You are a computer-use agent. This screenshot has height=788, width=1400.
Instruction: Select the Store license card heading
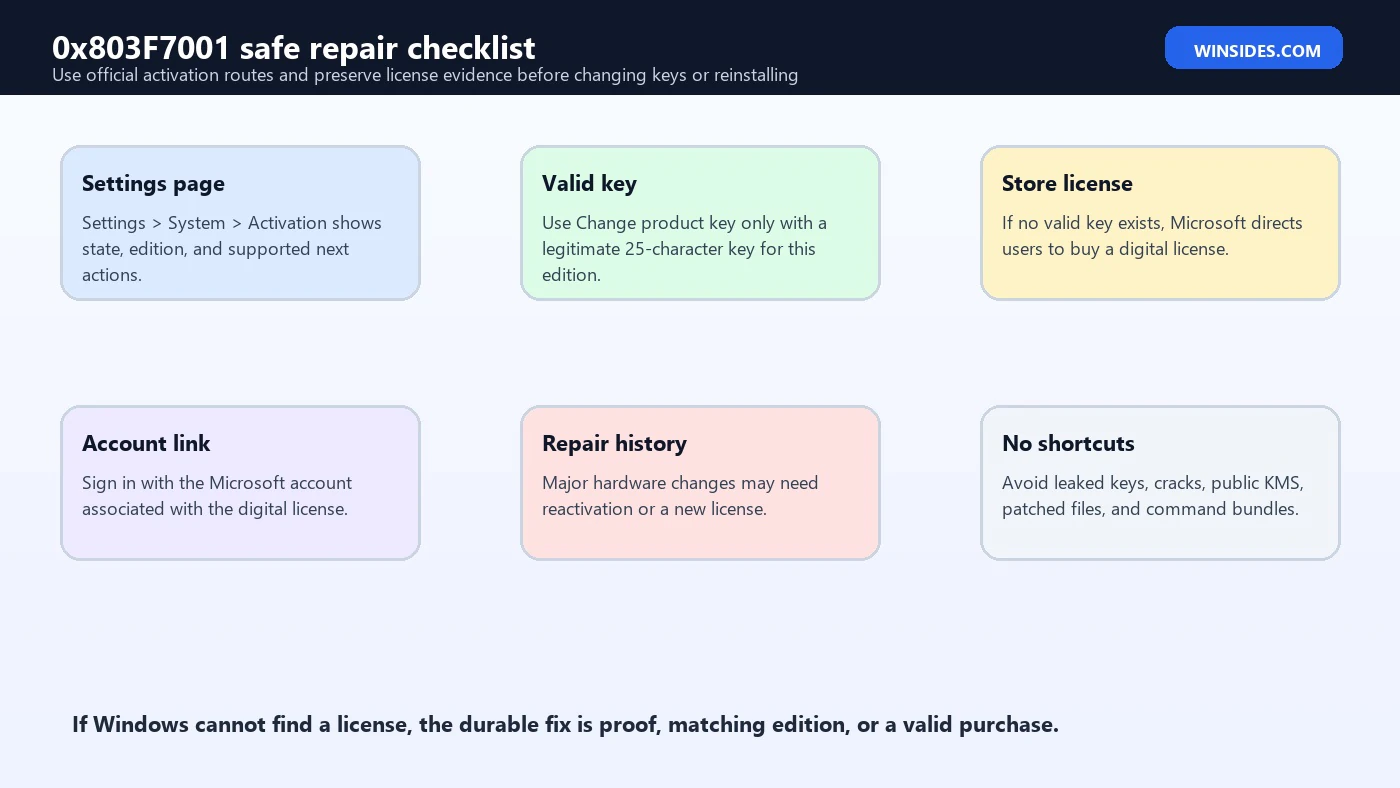pos(1067,184)
